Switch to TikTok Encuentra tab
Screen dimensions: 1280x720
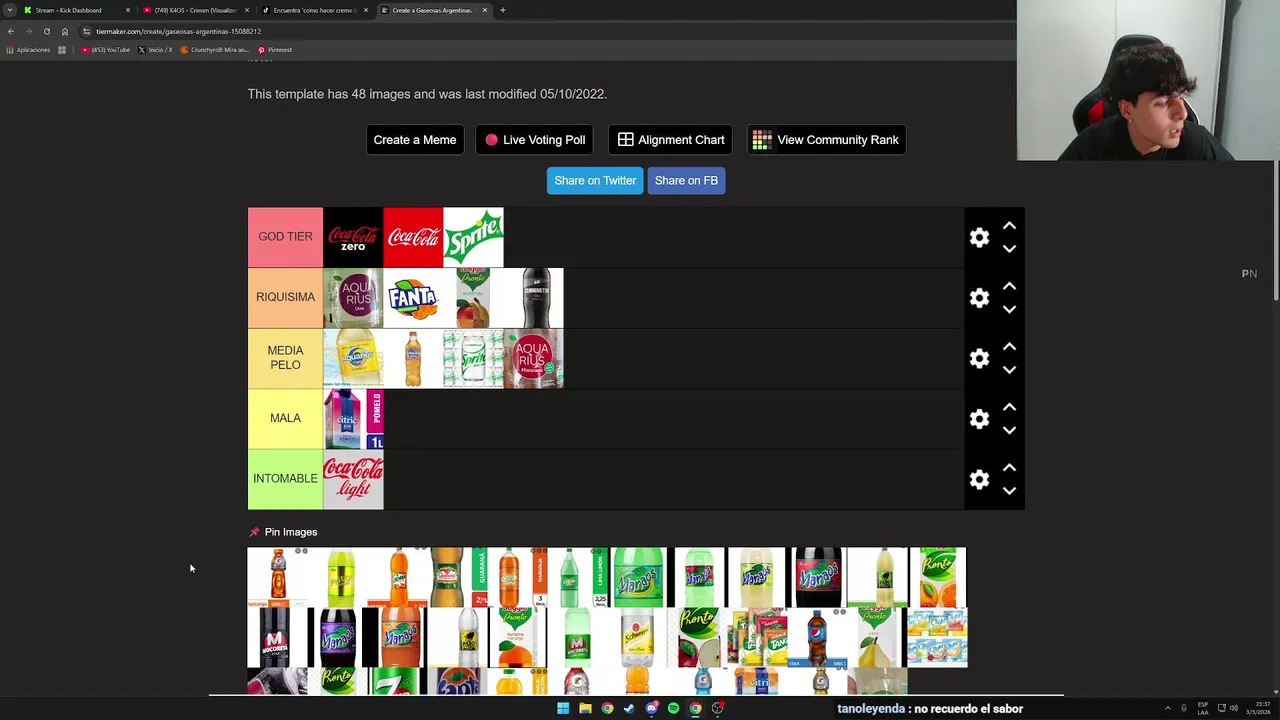tap(314, 10)
